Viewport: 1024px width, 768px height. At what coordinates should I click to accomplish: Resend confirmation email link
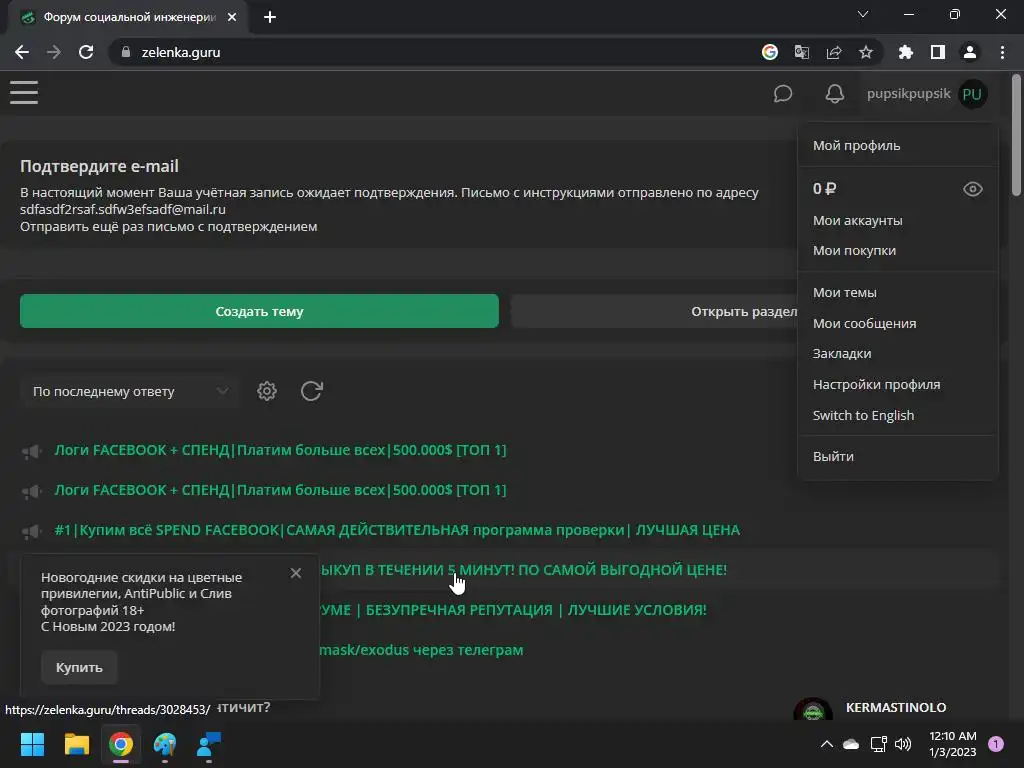click(x=168, y=227)
